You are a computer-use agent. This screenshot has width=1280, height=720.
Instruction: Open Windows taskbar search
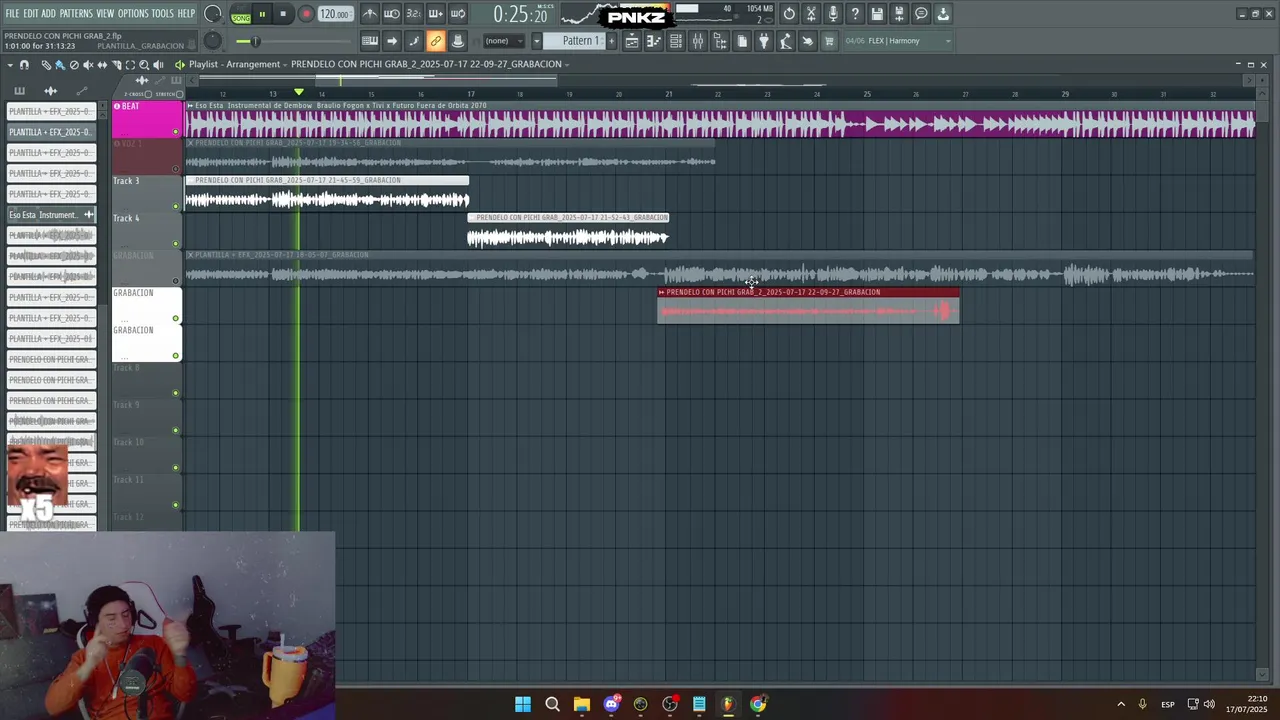[552, 704]
